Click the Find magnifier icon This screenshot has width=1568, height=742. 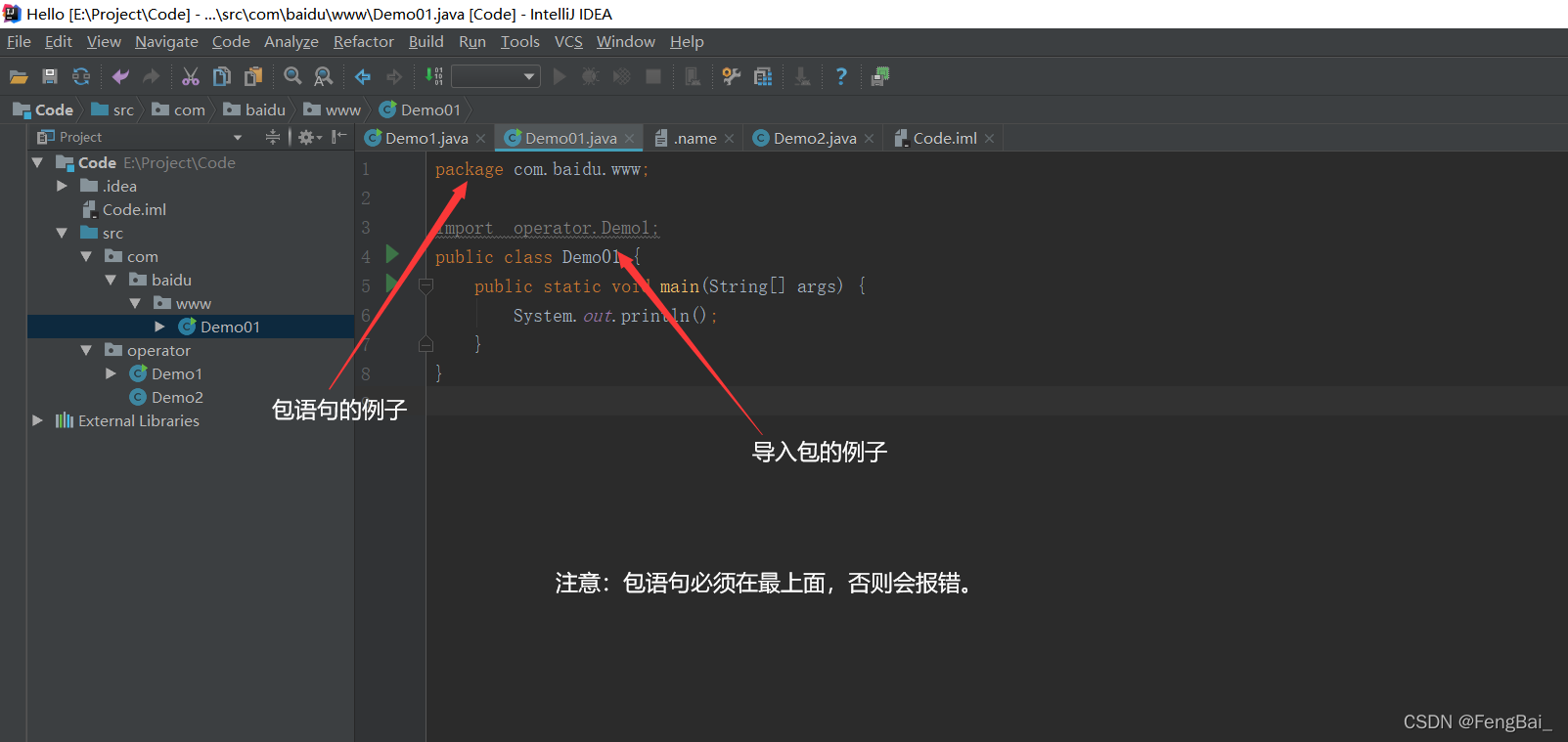click(x=292, y=76)
